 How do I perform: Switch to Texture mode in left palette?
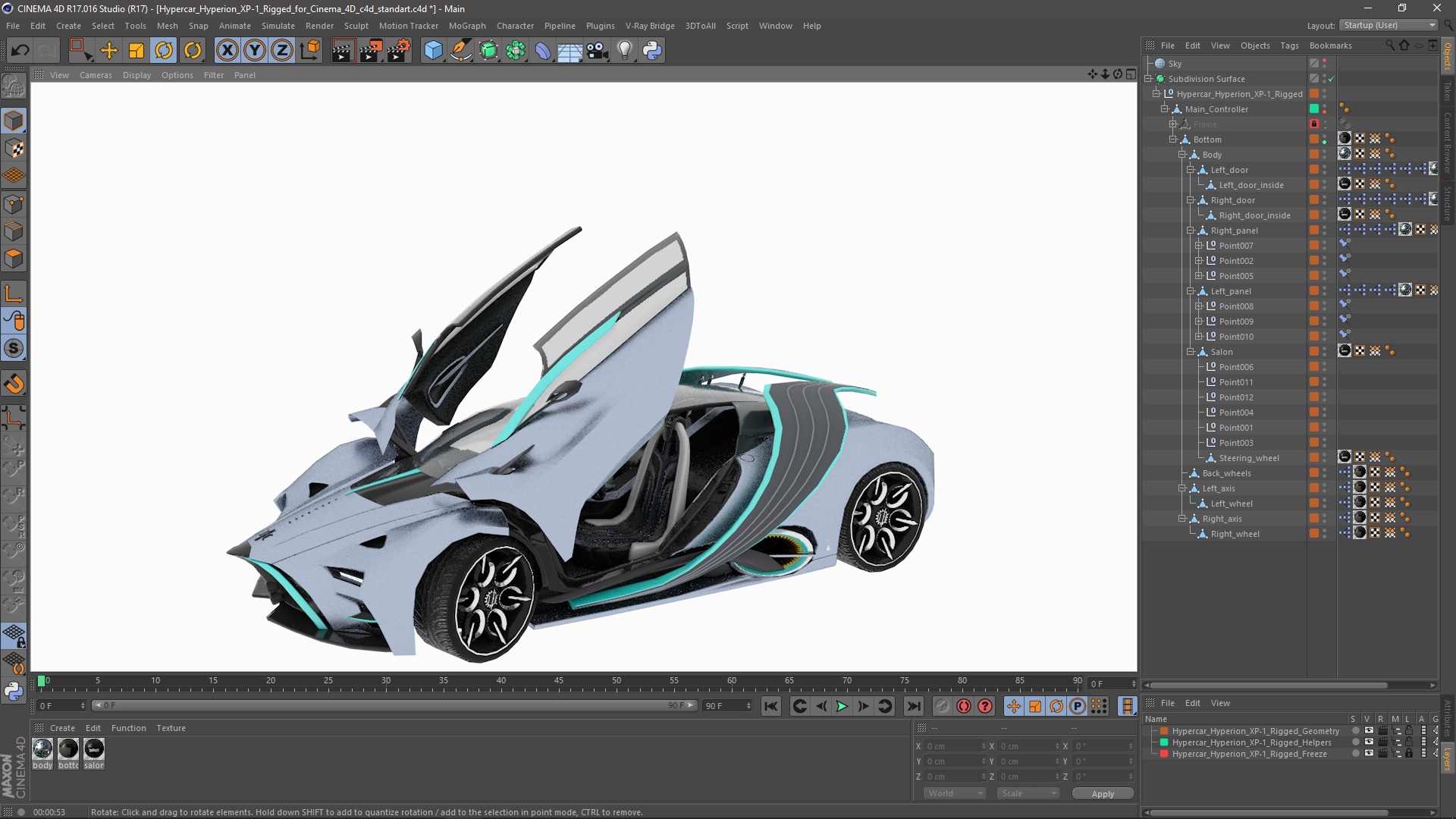point(14,149)
